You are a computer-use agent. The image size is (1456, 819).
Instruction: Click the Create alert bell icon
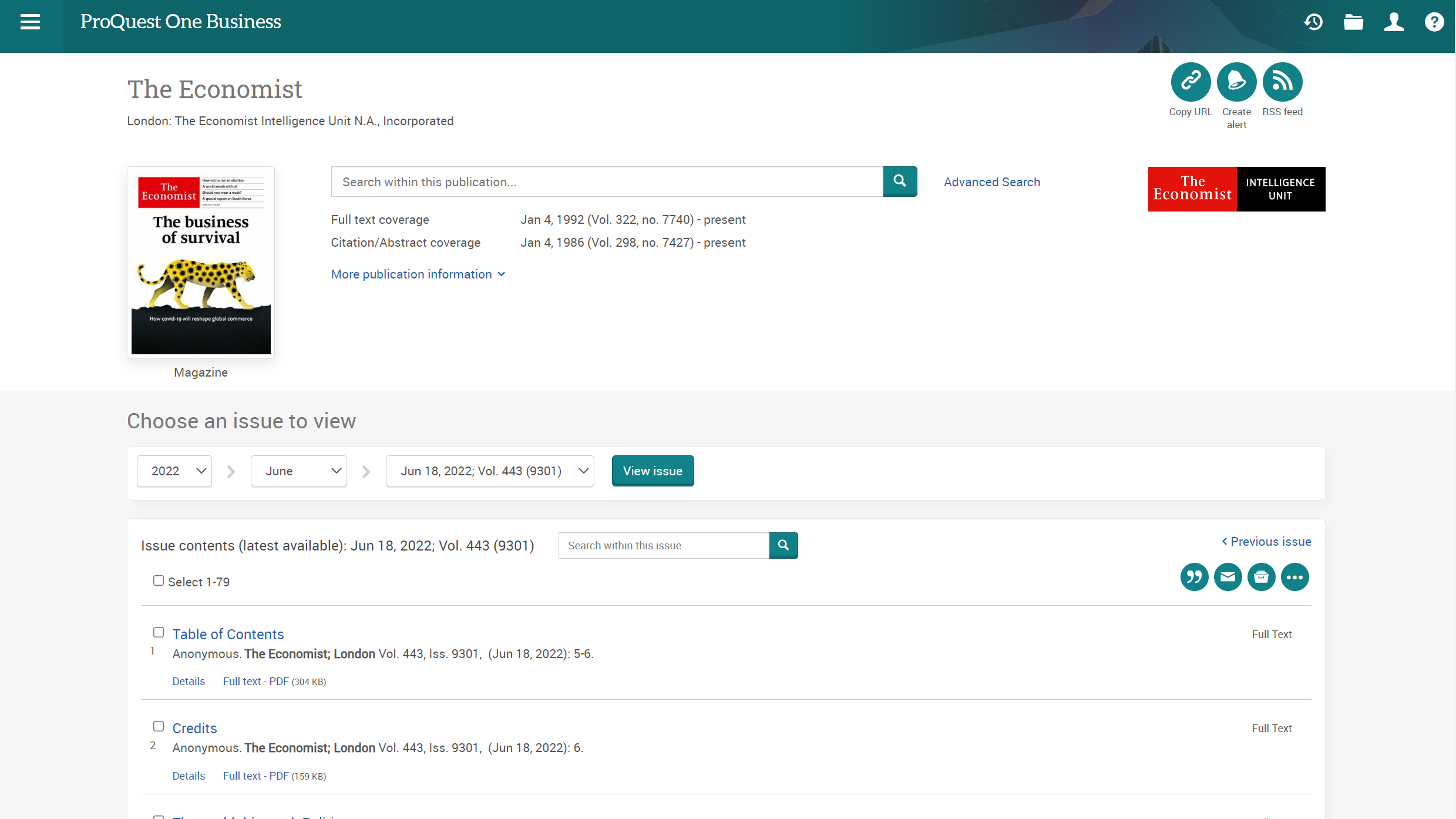(x=1236, y=82)
